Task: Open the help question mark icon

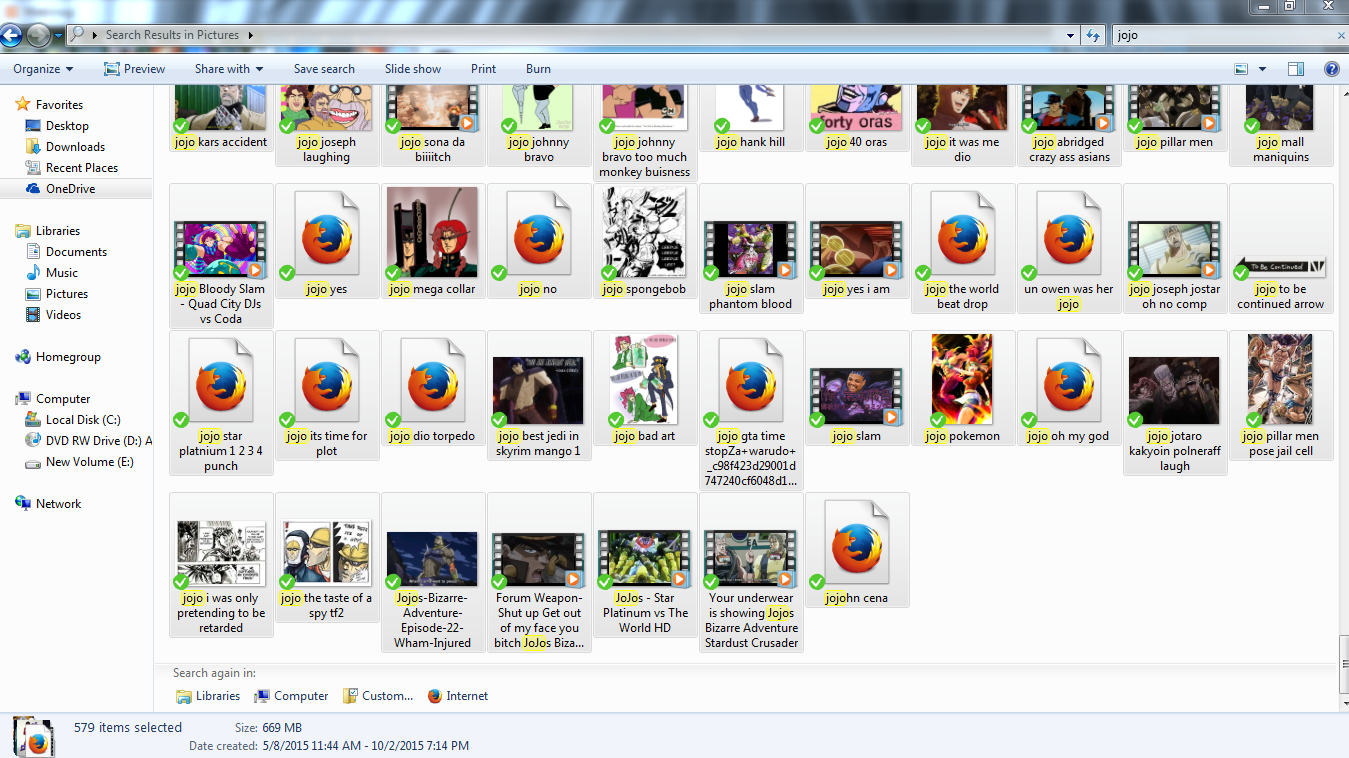Action: point(1331,69)
